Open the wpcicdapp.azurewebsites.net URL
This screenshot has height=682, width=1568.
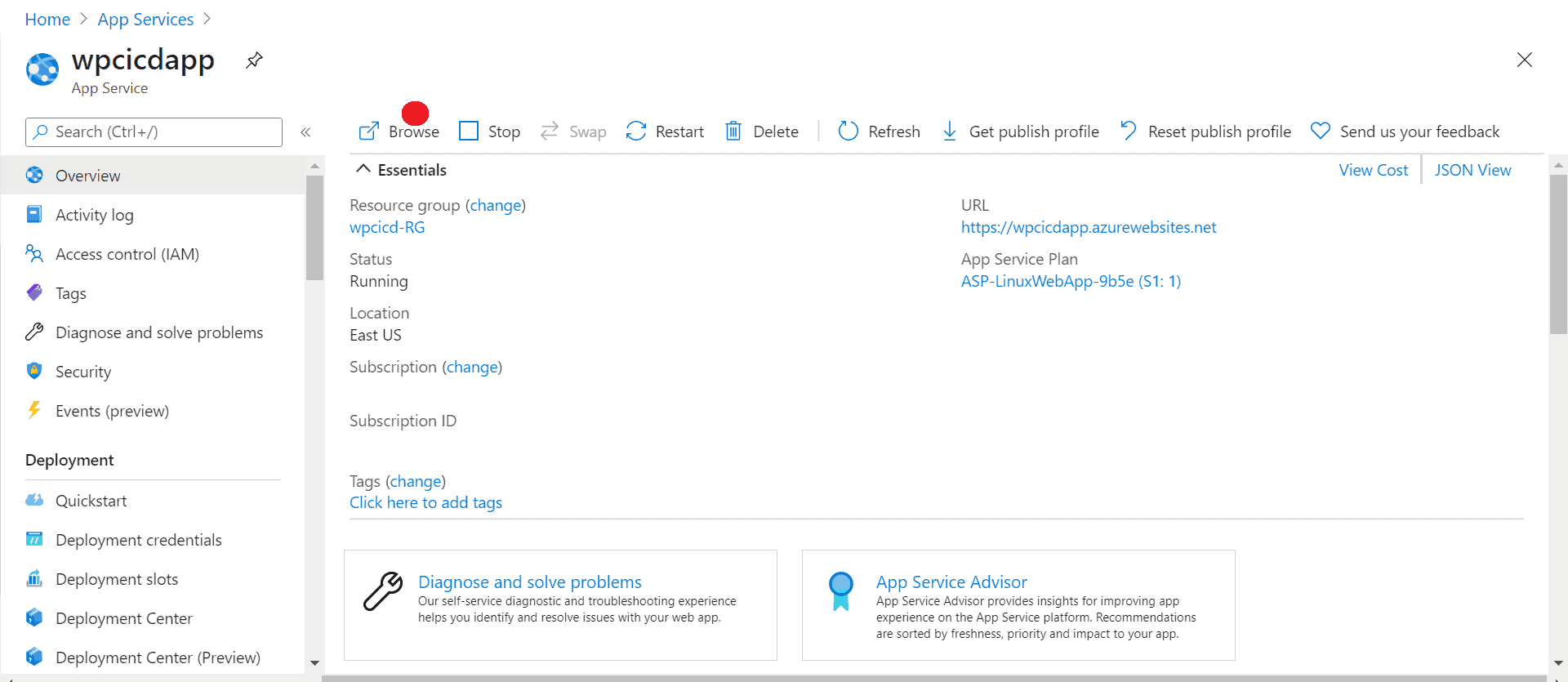[x=1089, y=227]
